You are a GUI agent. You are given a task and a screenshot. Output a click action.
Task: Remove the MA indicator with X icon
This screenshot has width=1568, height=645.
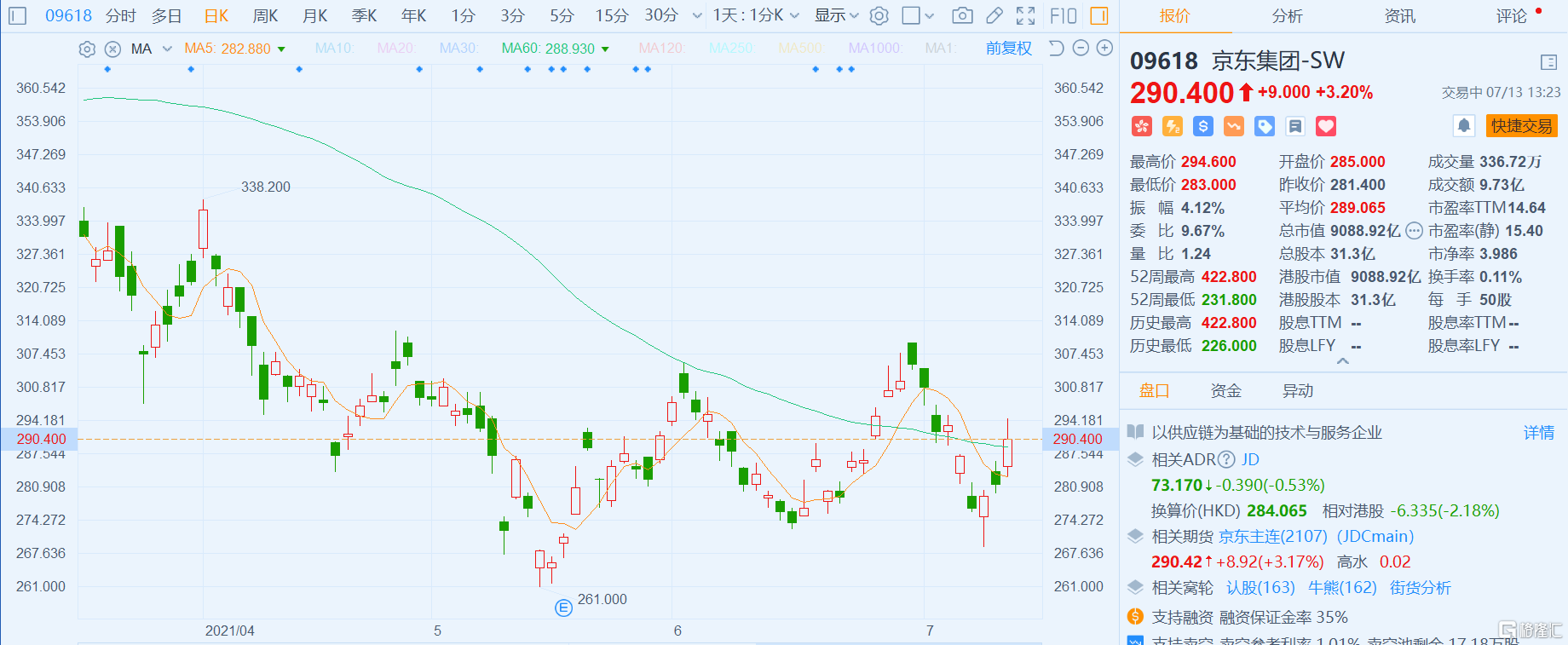click(113, 49)
